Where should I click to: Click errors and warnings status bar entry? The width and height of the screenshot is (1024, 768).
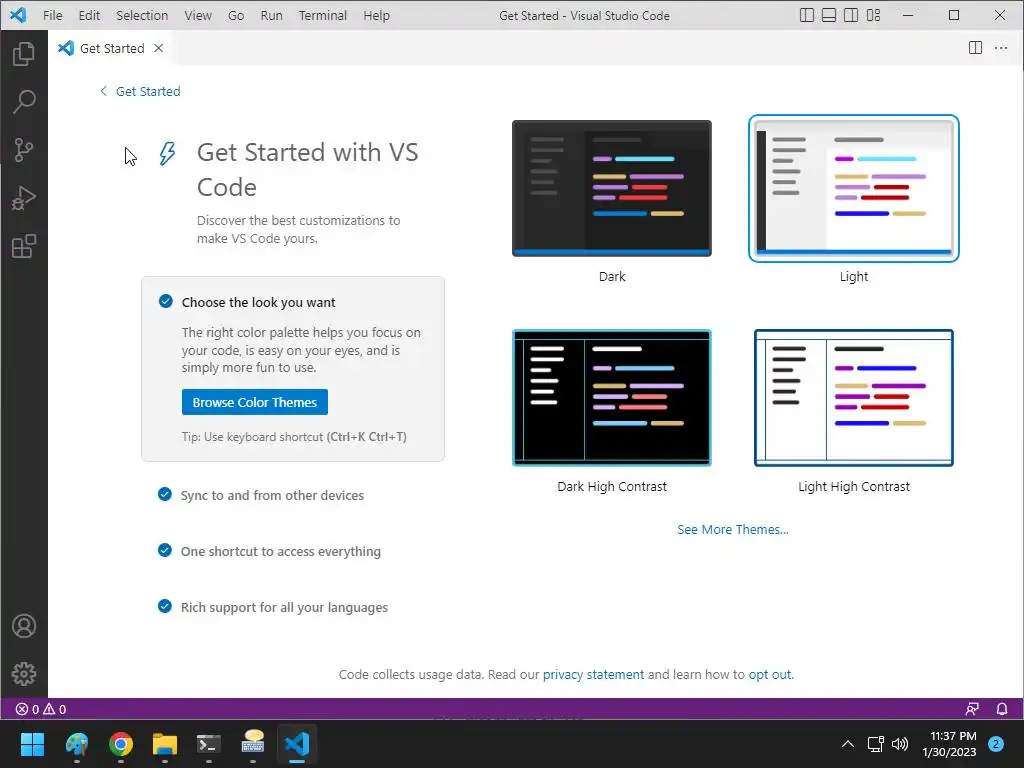(x=40, y=709)
